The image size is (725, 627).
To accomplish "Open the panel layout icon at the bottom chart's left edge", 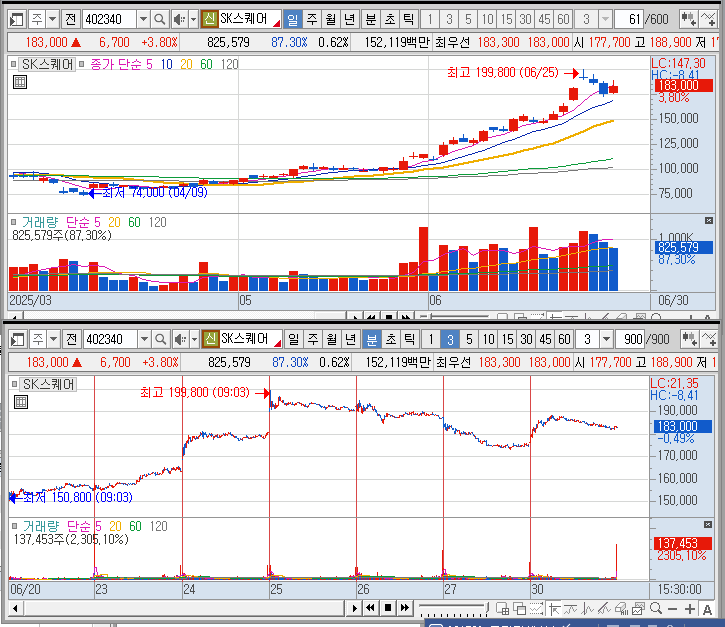I will [x=18, y=339].
